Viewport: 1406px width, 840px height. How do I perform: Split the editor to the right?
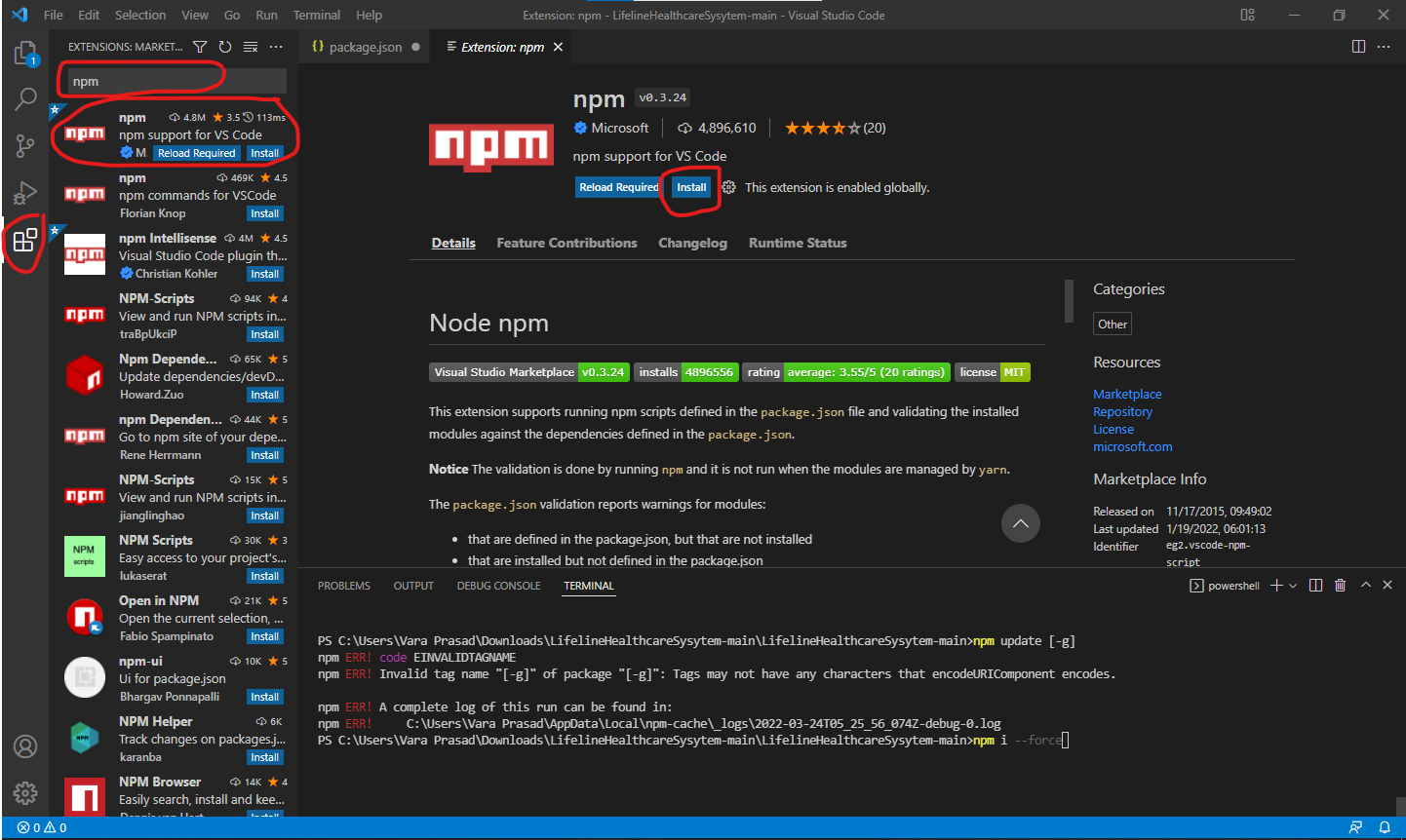click(x=1358, y=47)
